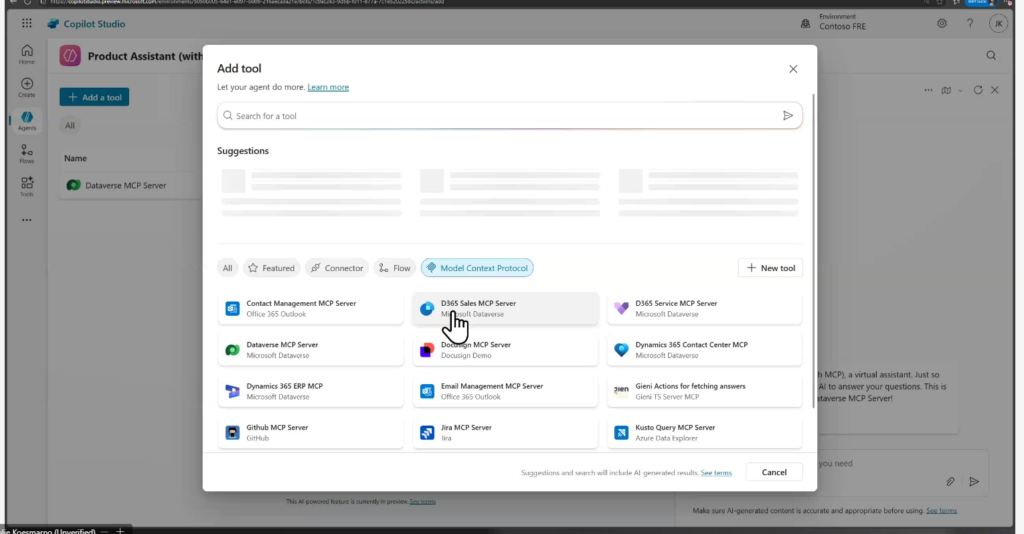Open the See terms link in the dialog footer
This screenshot has height=534, width=1024.
(716, 473)
